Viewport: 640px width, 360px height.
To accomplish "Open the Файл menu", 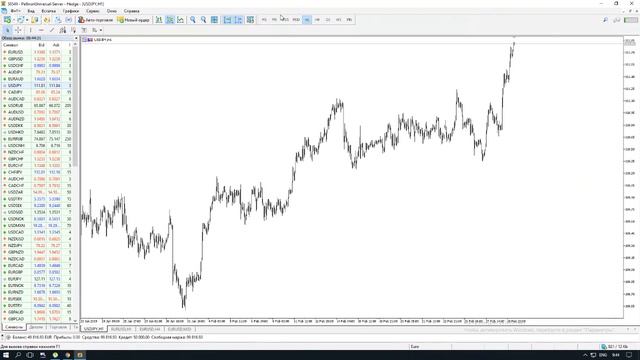I will point(16,11).
